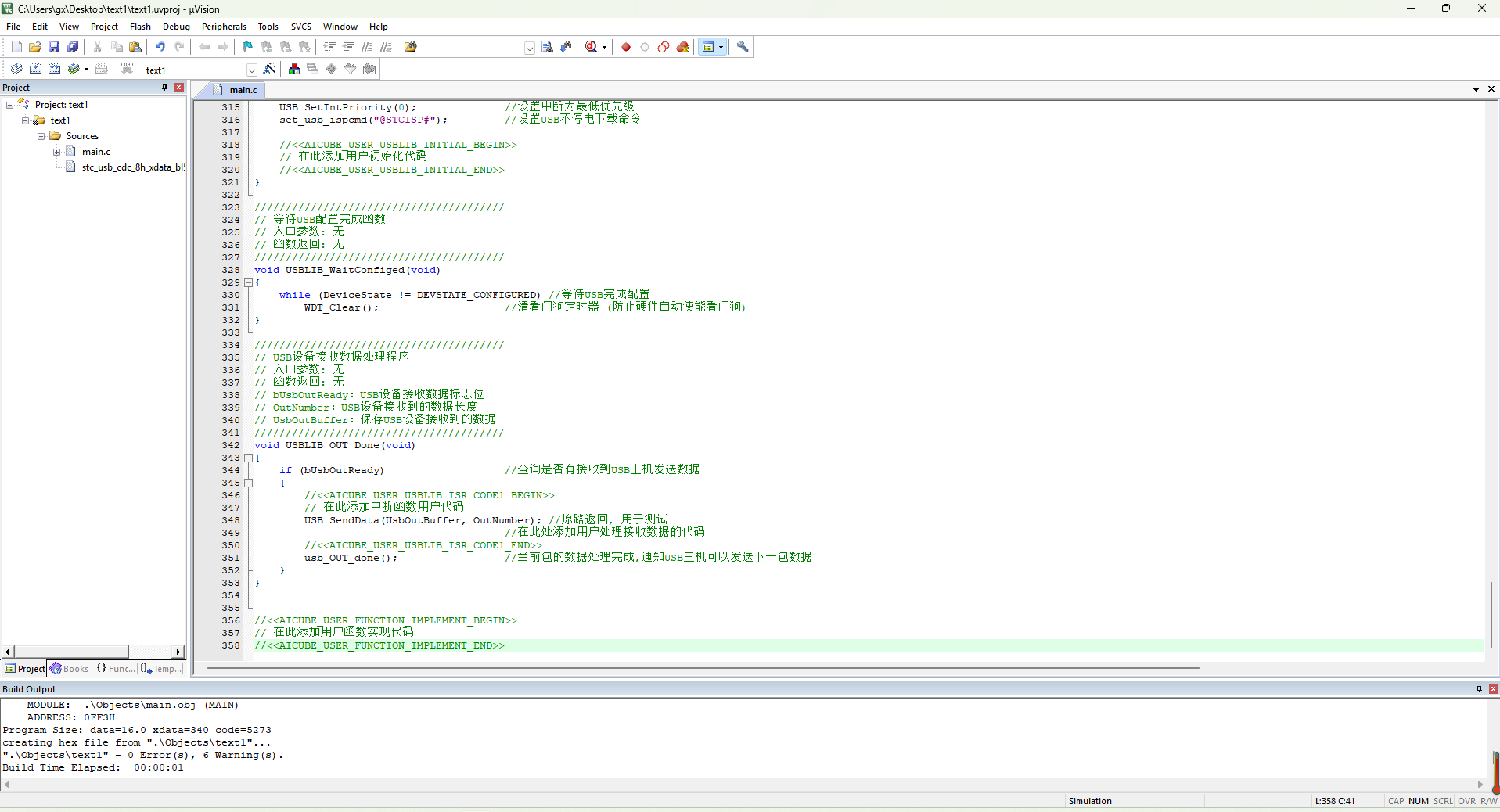The image size is (1500, 812).
Task: Expand the main.c tree node
Action: [x=57, y=152]
